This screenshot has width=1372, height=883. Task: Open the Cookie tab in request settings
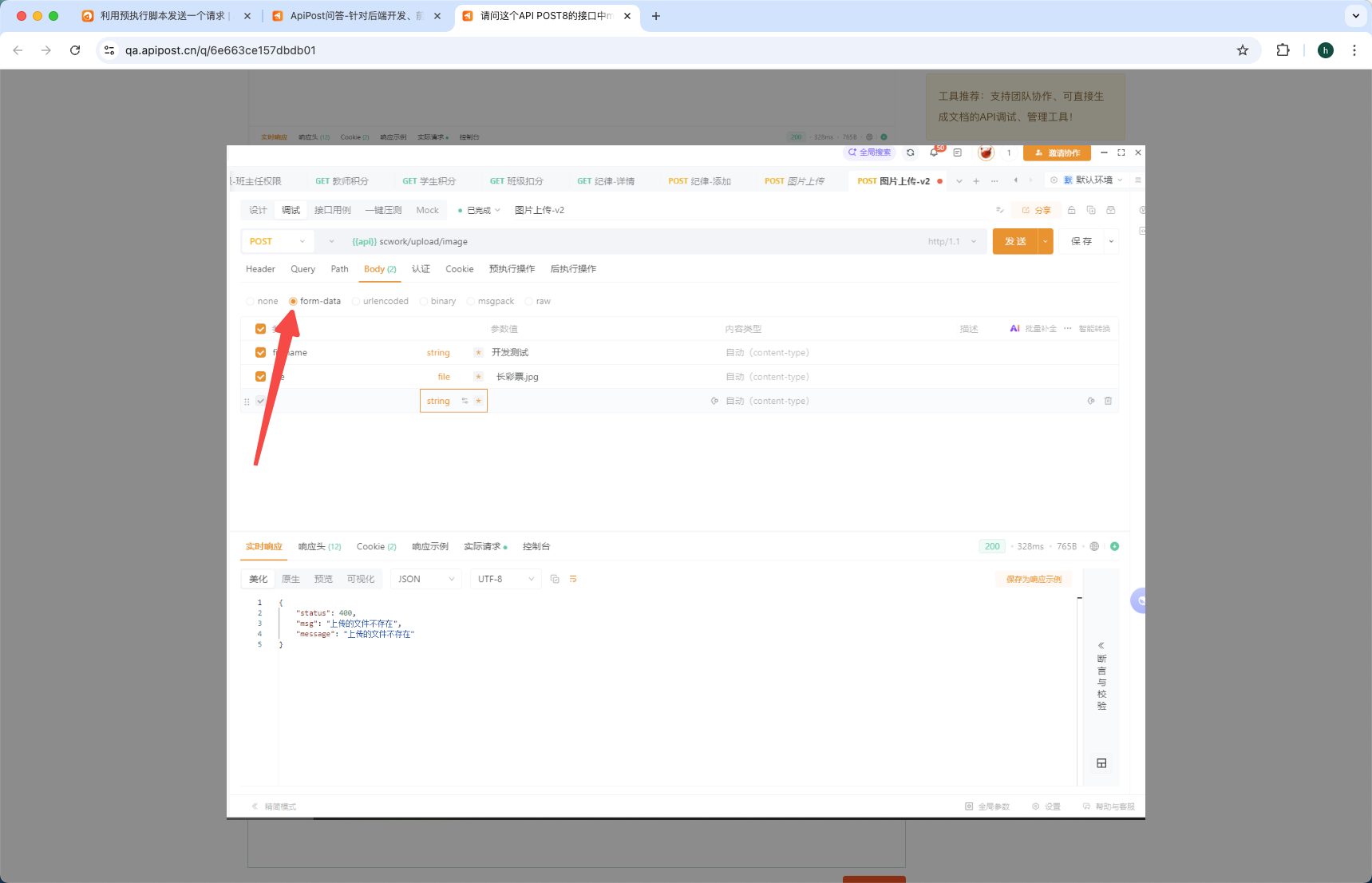460,269
